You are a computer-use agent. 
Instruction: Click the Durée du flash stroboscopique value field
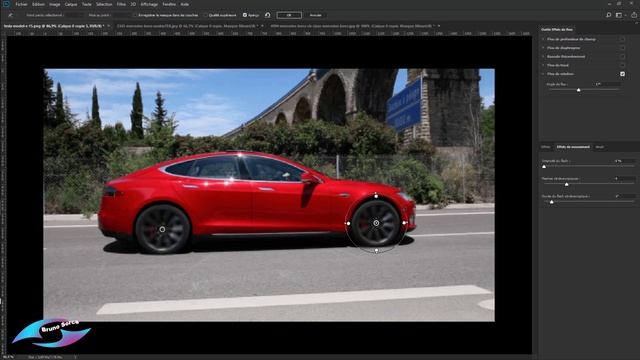point(624,196)
